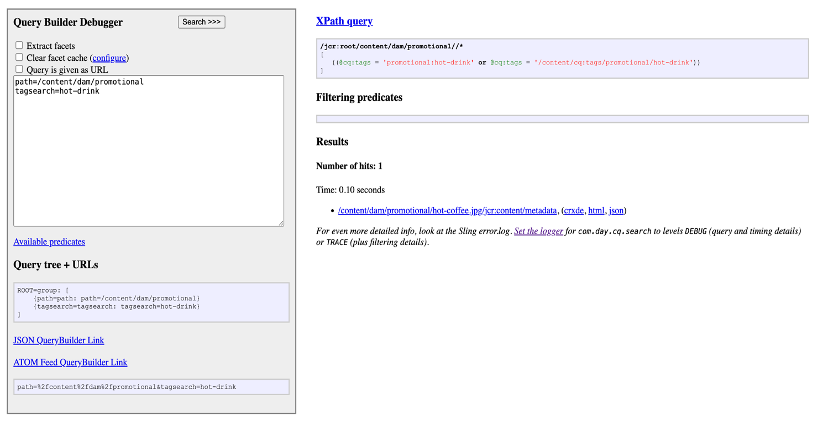
Task: Tick the Clear facet cache checkbox
Action: point(19,58)
